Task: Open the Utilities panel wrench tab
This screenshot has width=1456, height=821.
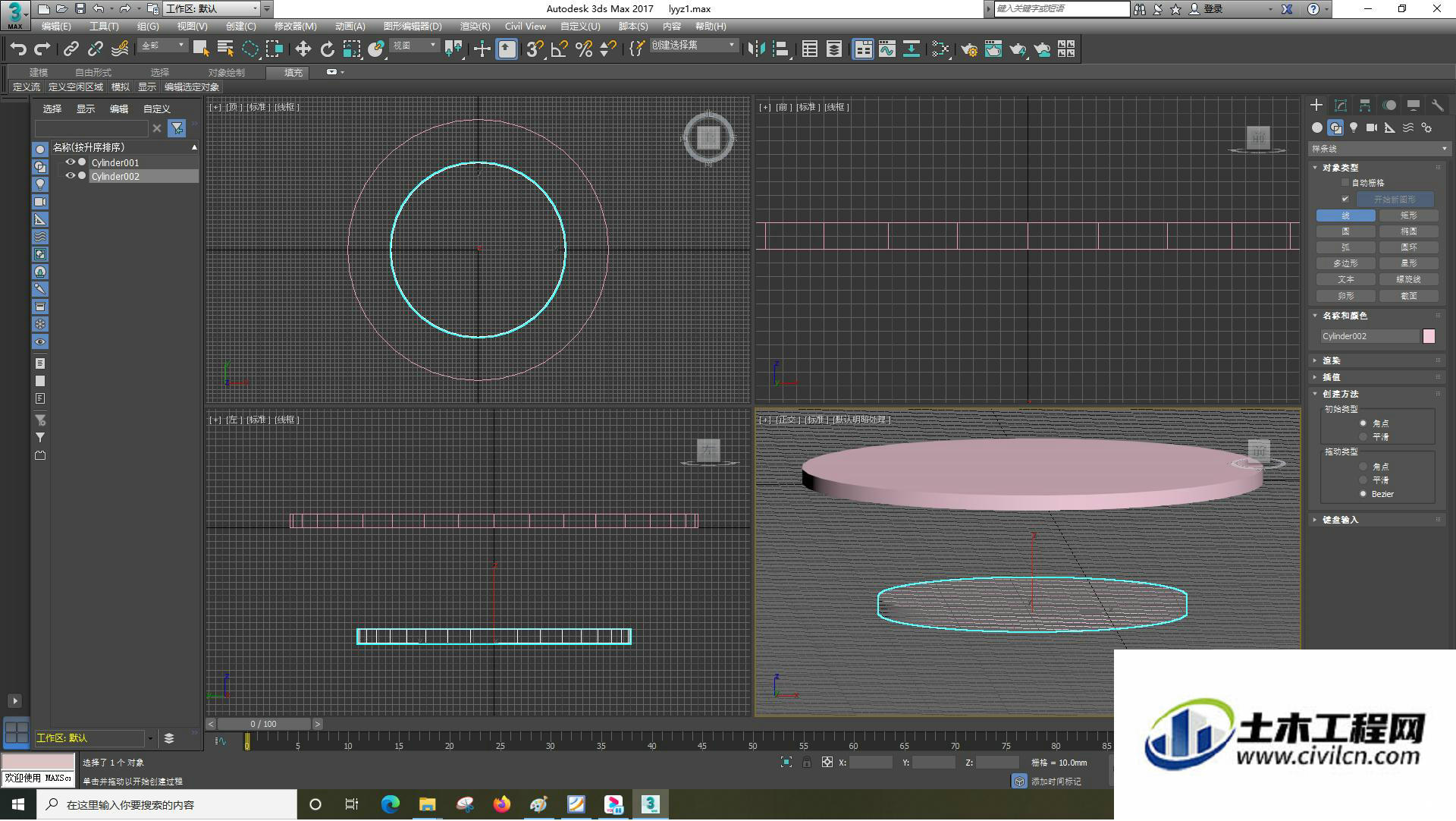Action: (1438, 105)
